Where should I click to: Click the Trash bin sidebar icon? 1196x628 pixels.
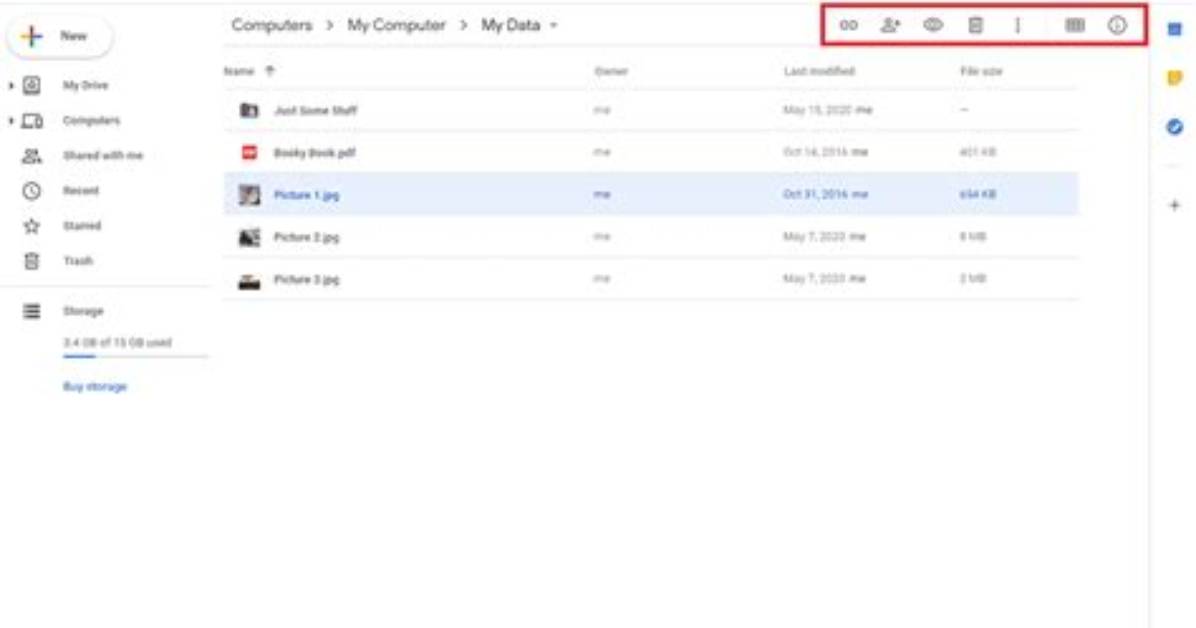point(31,261)
